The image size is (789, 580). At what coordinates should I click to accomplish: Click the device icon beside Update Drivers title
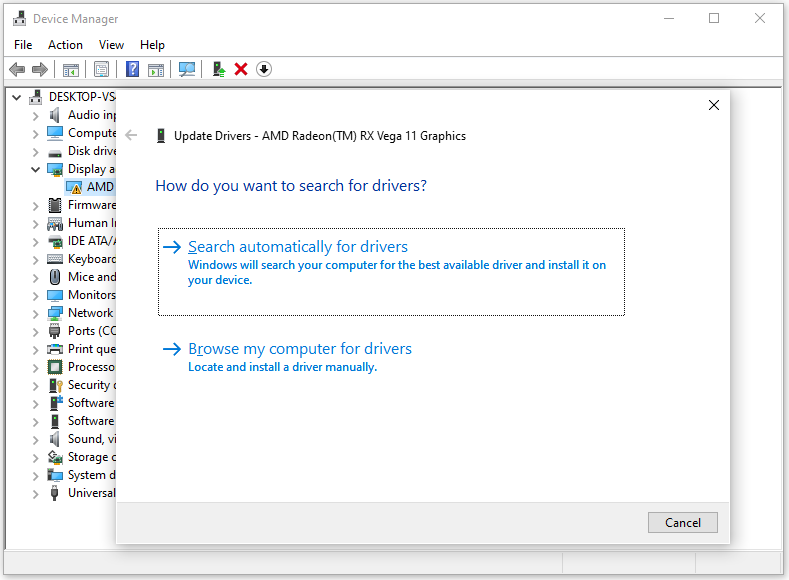161,136
